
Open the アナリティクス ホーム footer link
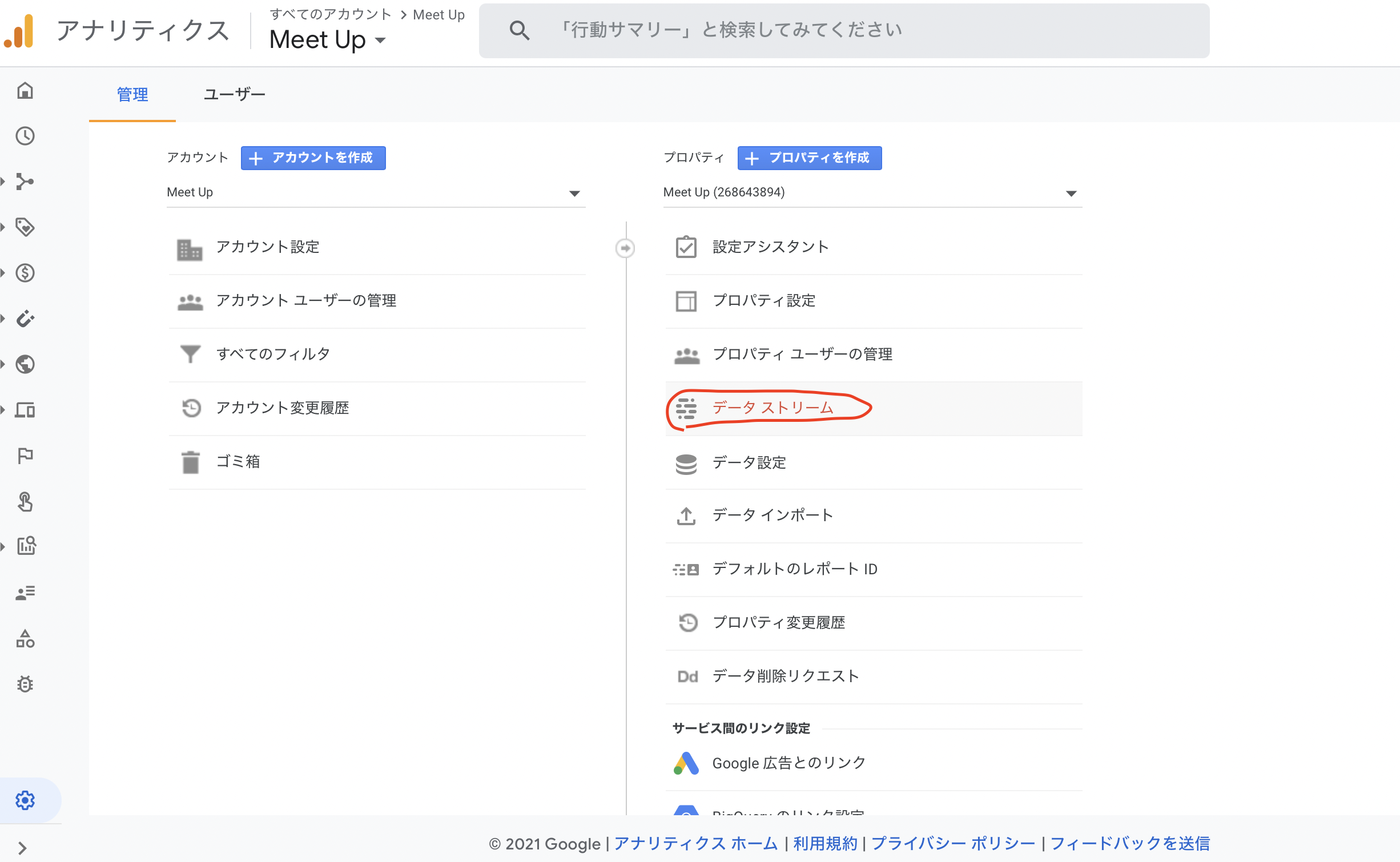[x=696, y=843]
